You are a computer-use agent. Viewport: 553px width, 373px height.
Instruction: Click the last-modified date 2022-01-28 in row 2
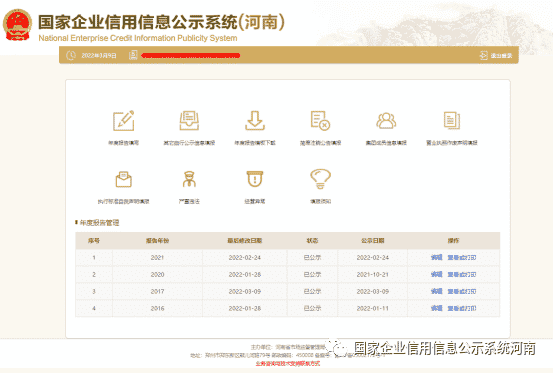[245, 274]
